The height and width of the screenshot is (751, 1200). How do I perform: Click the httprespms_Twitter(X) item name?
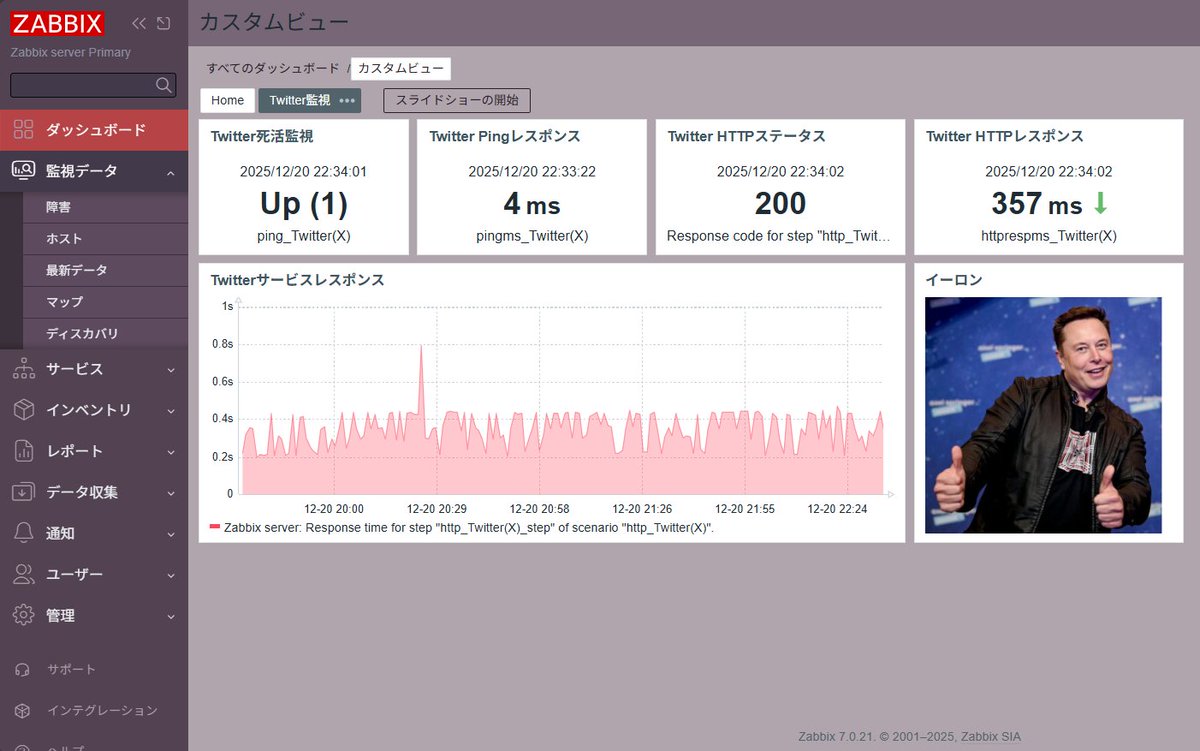1049,237
